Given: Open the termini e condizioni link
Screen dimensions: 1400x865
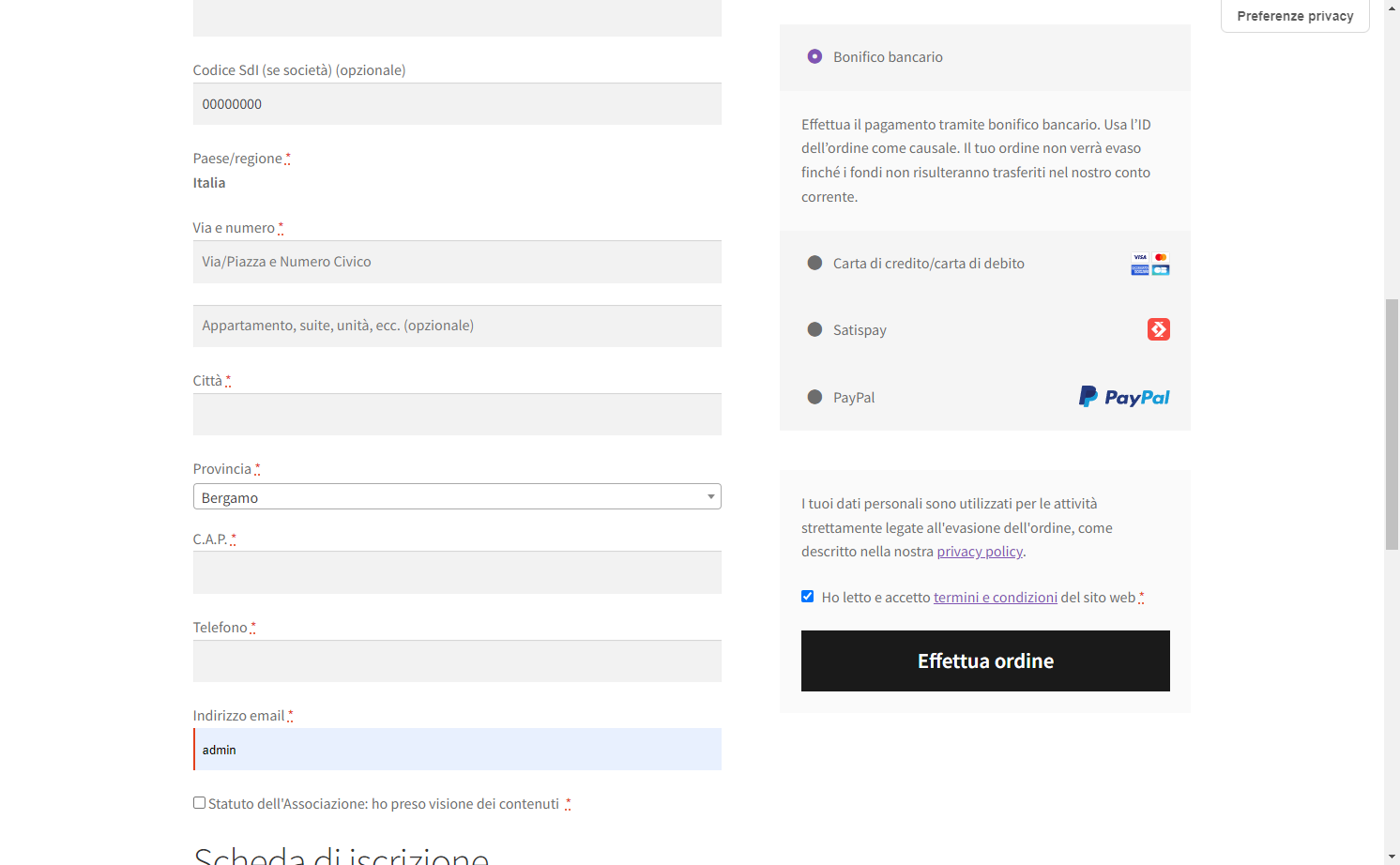Looking at the screenshot, I should tap(996, 598).
